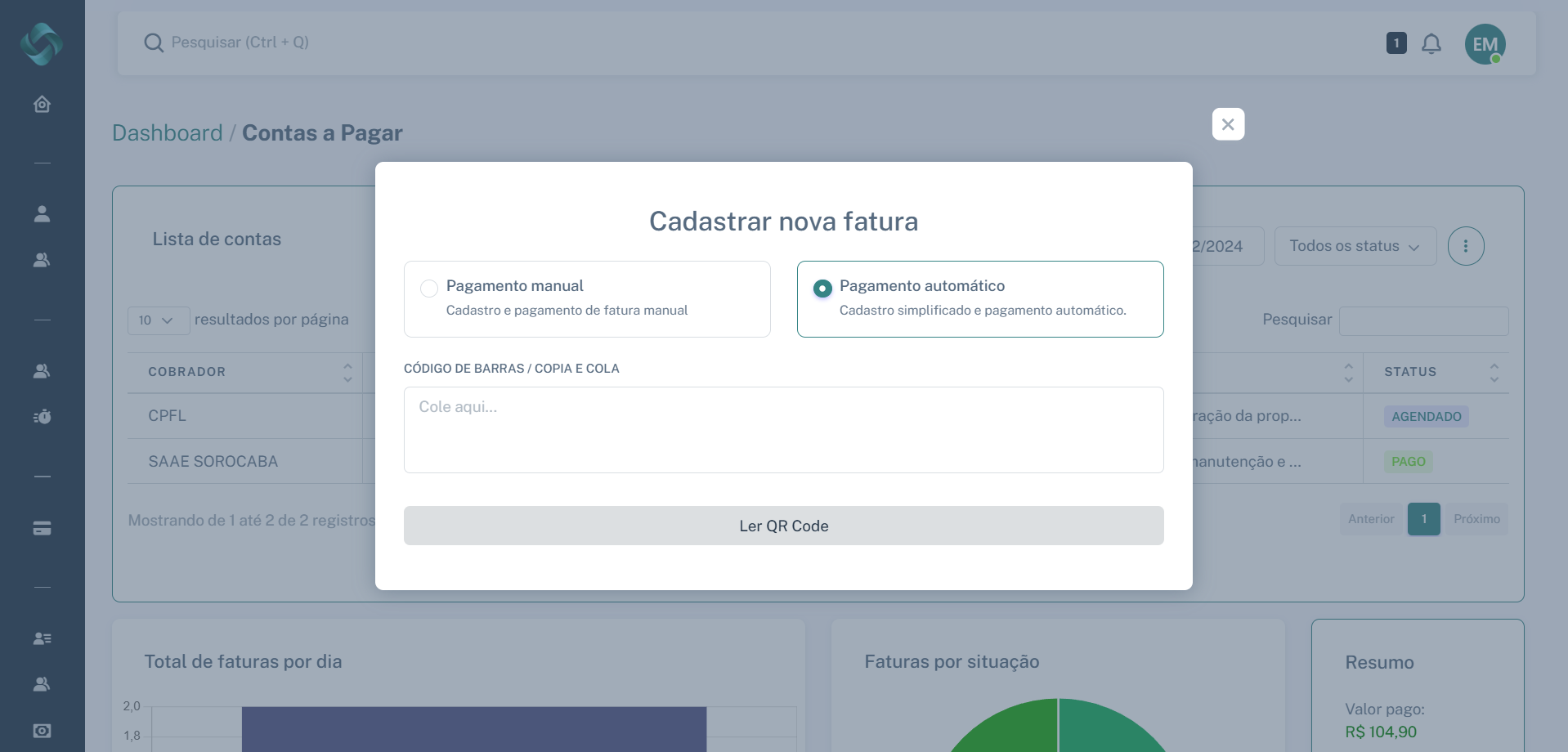Click the stopwatch icon in sidebar
The width and height of the screenshot is (1568, 752).
(x=42, y=417)
